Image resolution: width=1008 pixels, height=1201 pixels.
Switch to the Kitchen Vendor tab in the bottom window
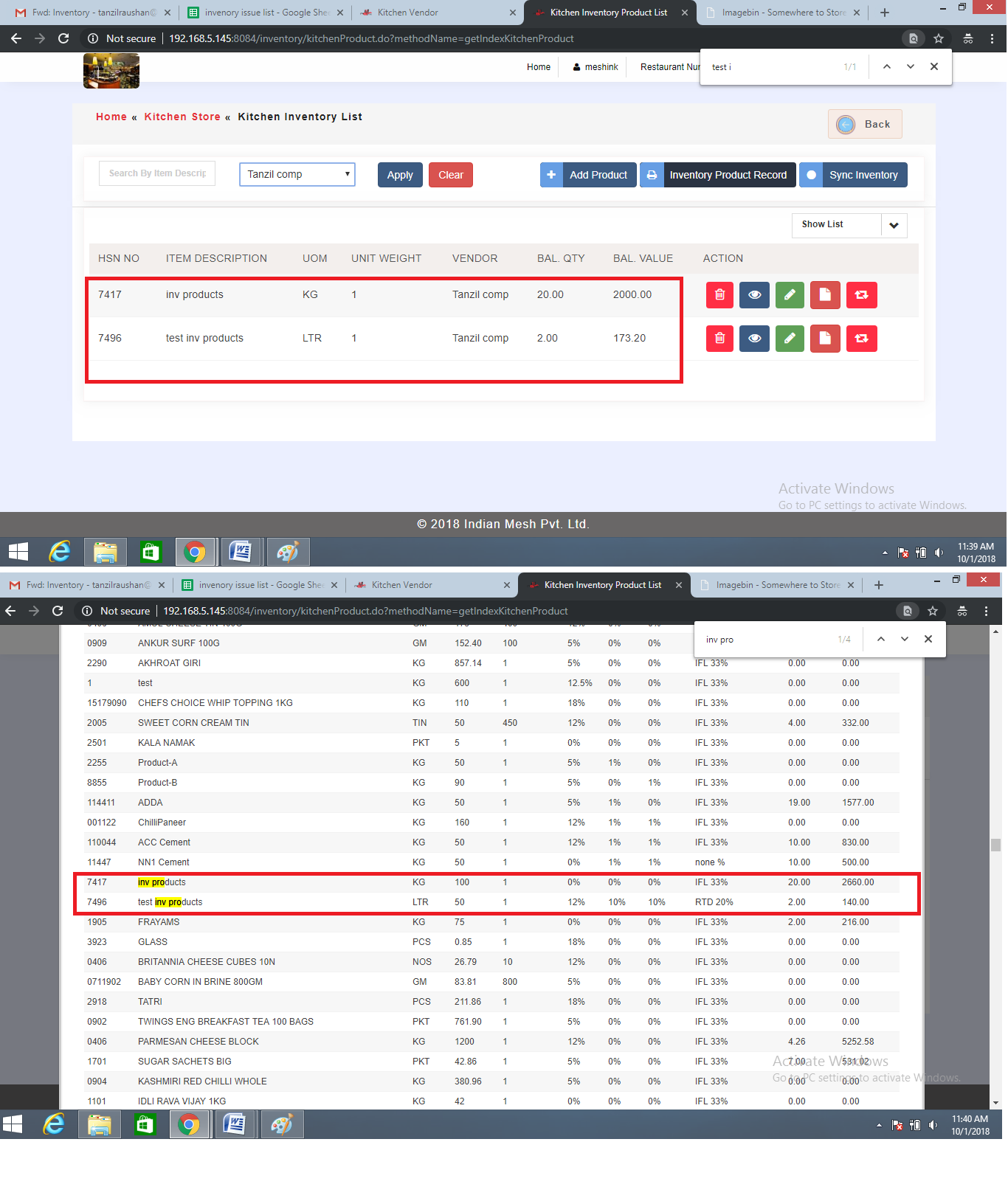431,585
